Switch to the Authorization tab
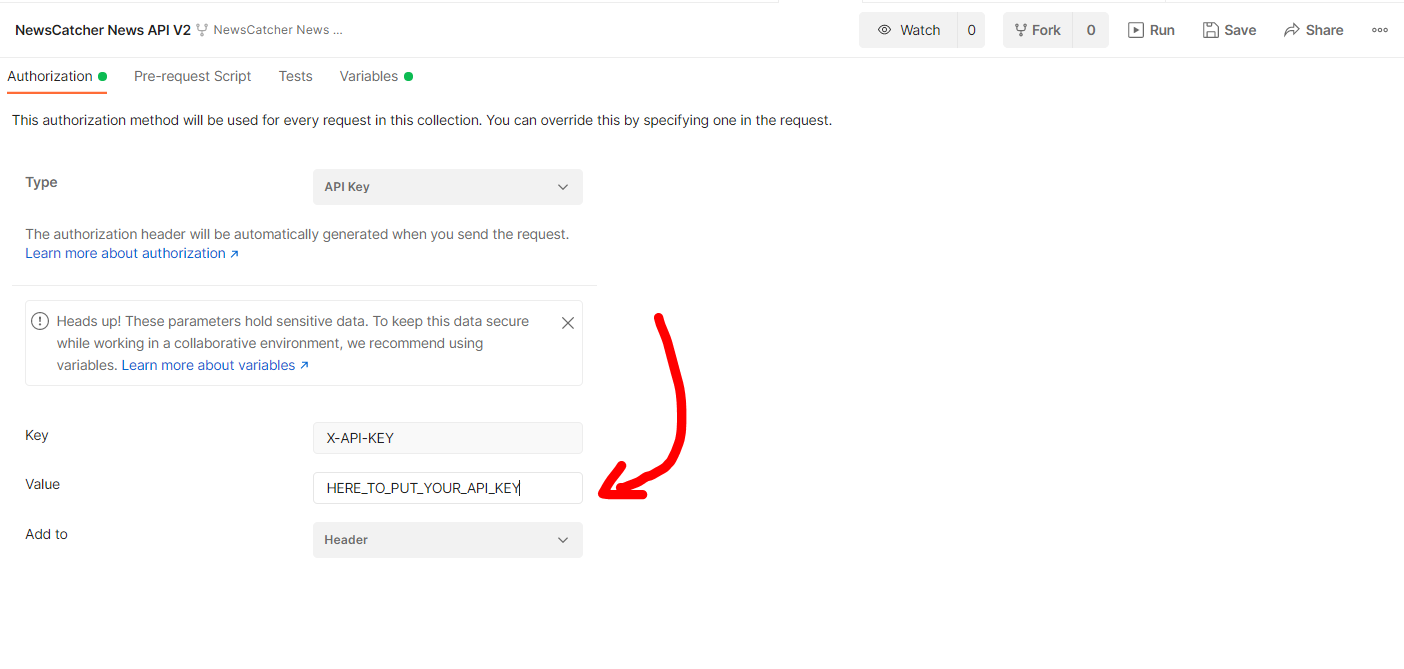This screenshot has height=669, width=1404. coord(57,76)
